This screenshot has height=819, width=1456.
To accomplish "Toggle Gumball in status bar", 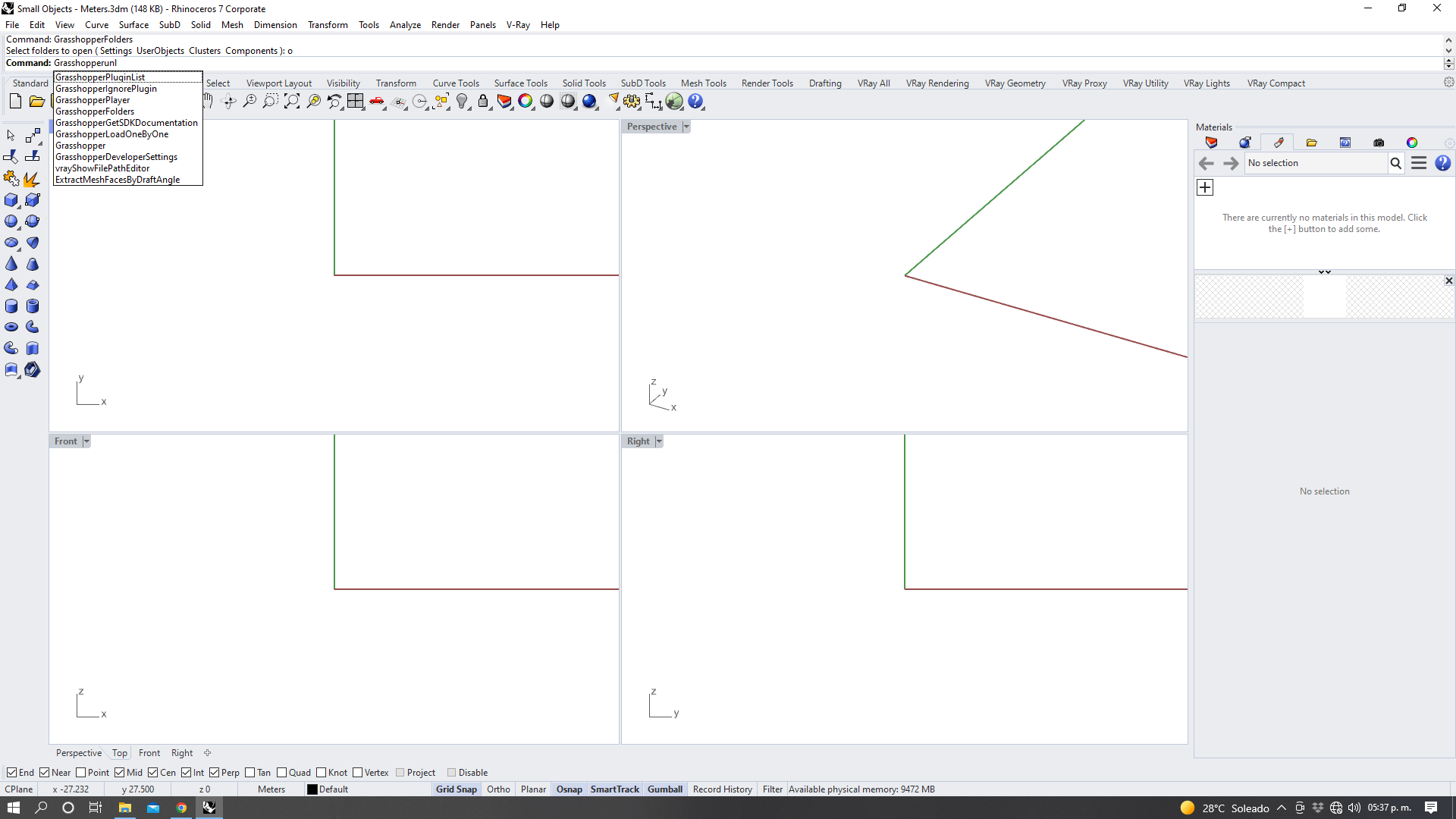I will (665, 789).
